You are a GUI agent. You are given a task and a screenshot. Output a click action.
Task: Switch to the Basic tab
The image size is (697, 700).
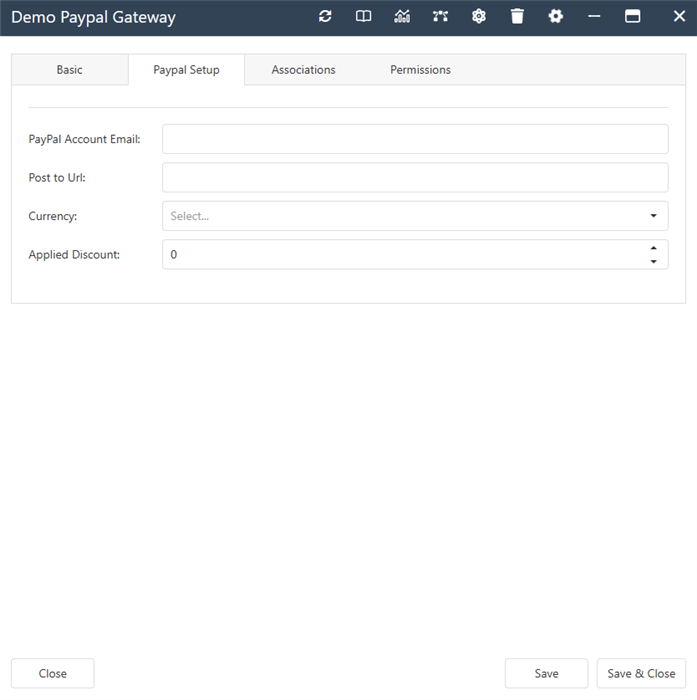coord(70,70)
